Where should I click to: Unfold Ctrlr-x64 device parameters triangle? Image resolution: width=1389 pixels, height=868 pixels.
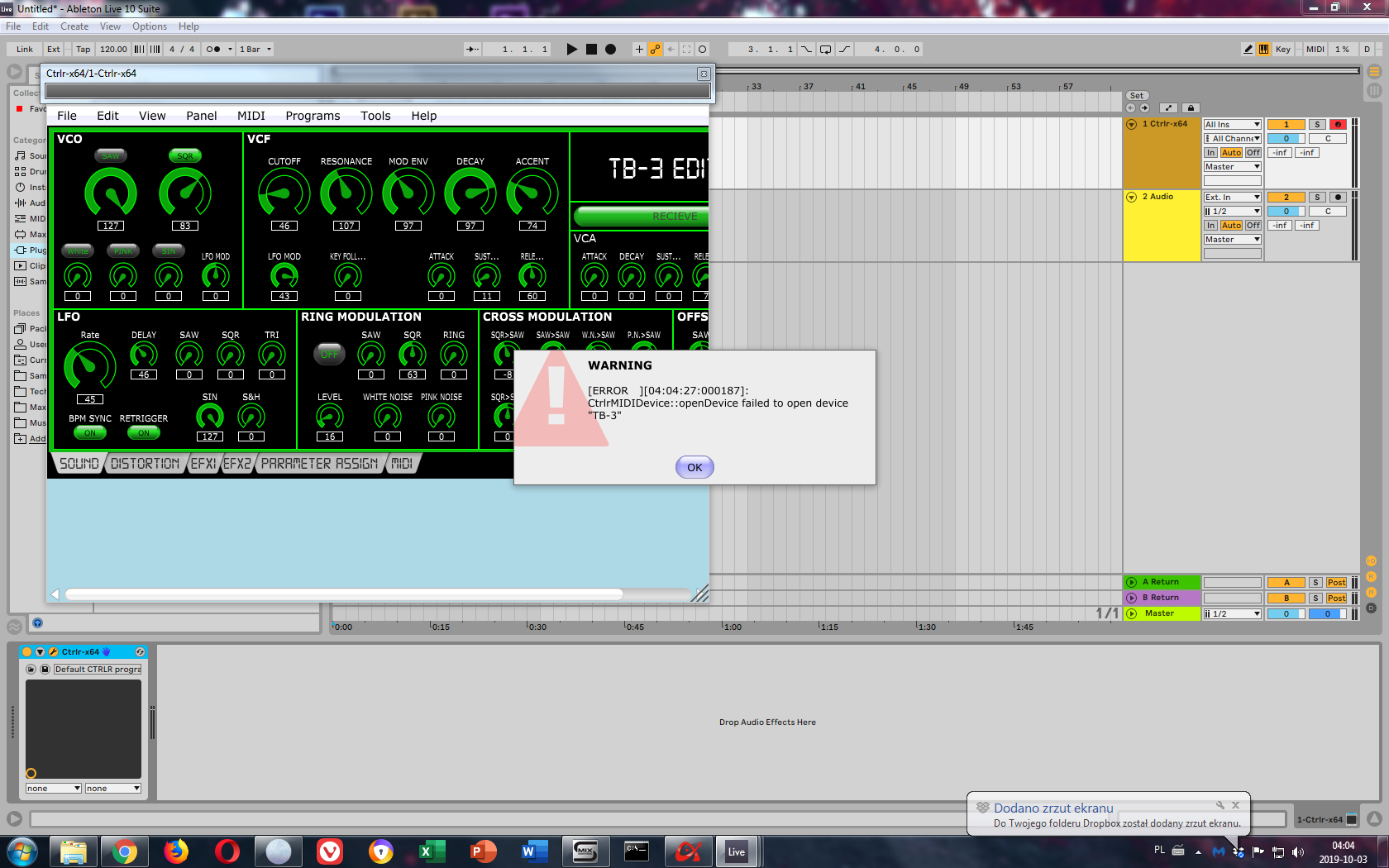coord(40,652)
